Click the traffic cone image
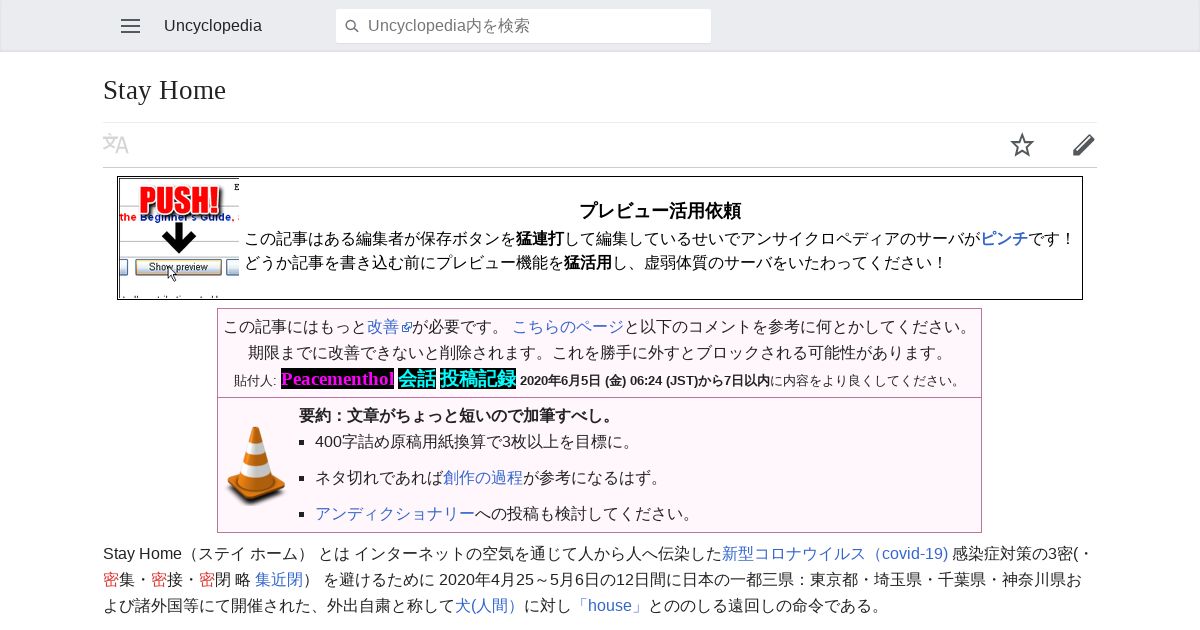 (x=256, y=465)
